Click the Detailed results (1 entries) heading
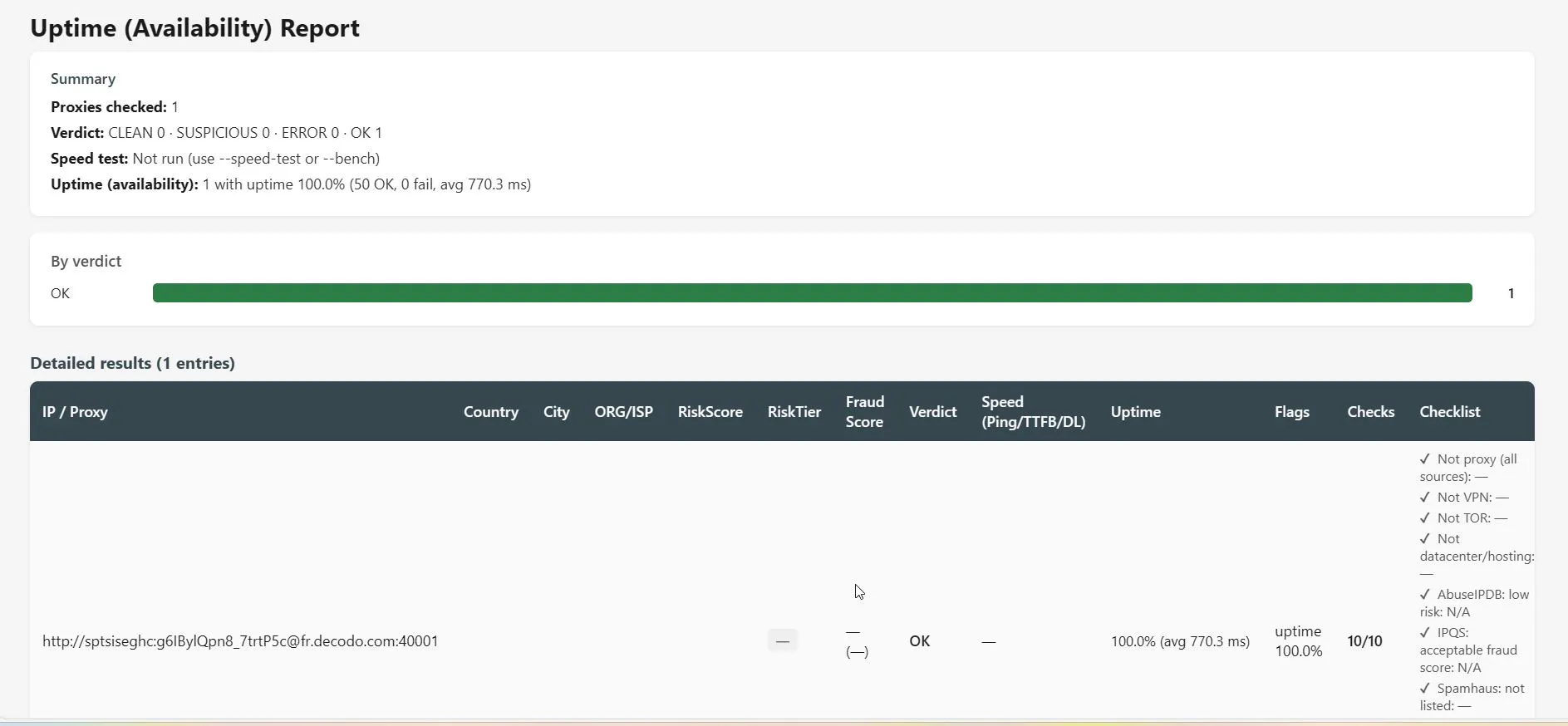 pyautogui.click(x=132, y=363)
